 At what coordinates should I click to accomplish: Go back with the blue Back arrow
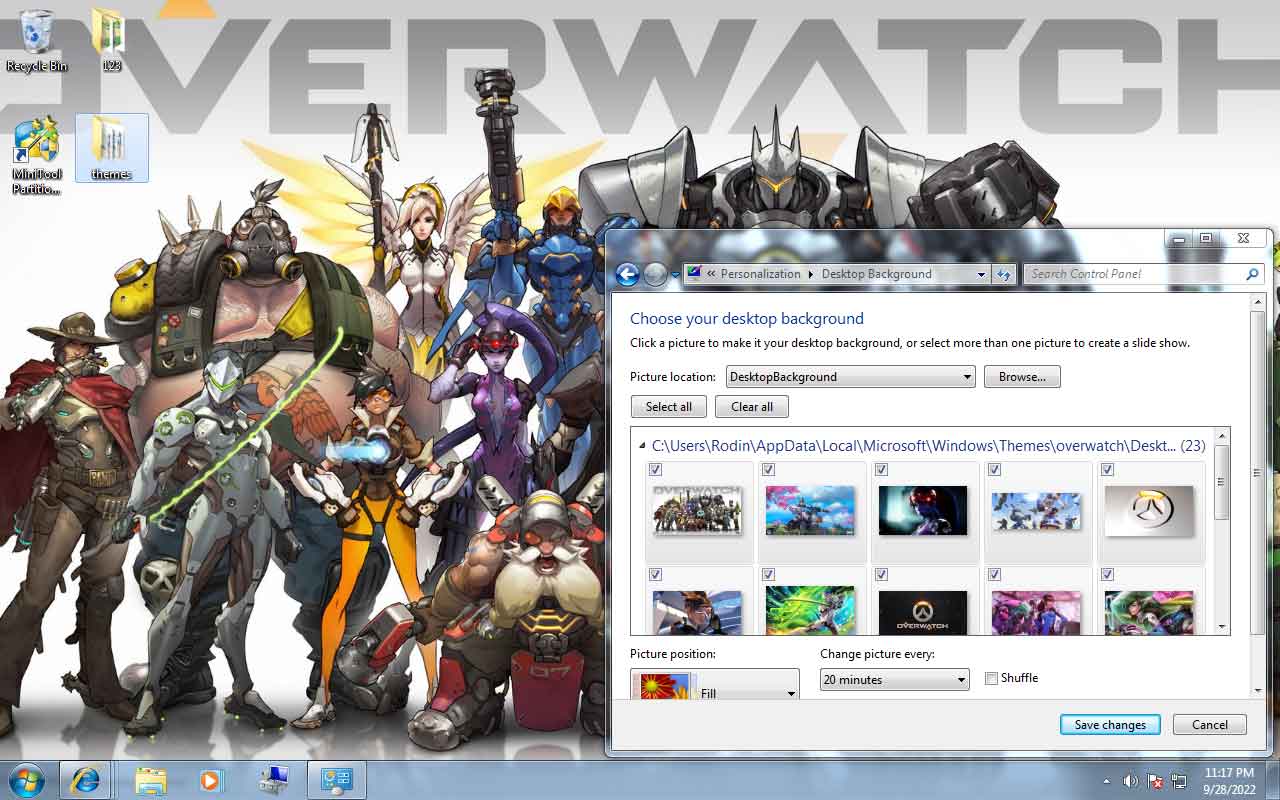tap(627, 274)
